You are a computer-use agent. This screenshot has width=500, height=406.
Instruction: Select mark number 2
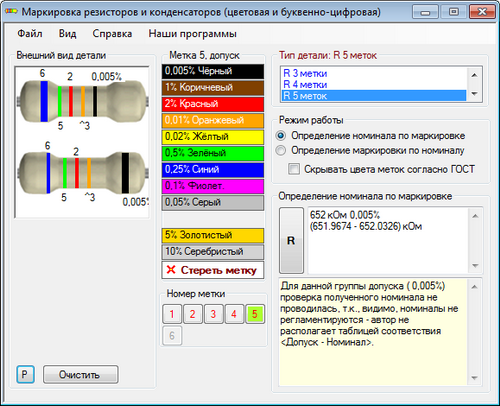[193, 314]
